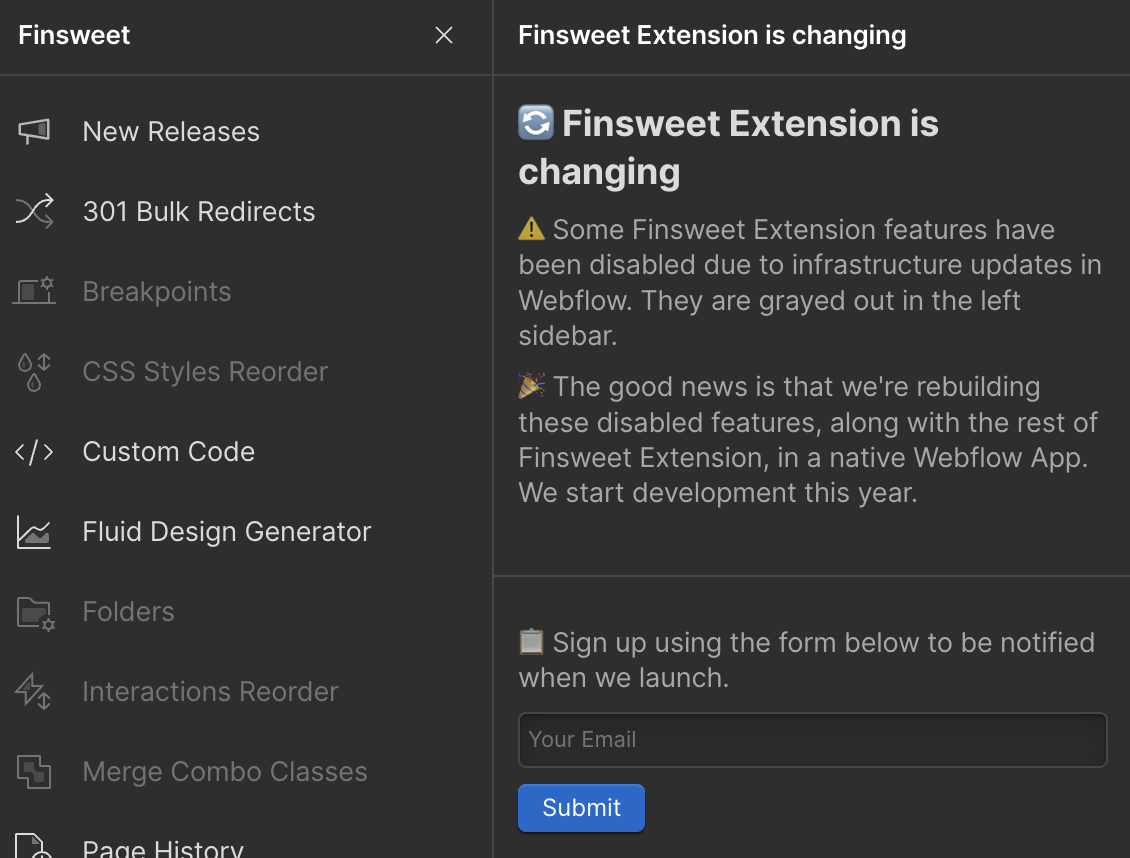This screenshot has height=858, width=1130.
Task: Click the Merge Combo Classes icon
Action: tap(34, 771)
